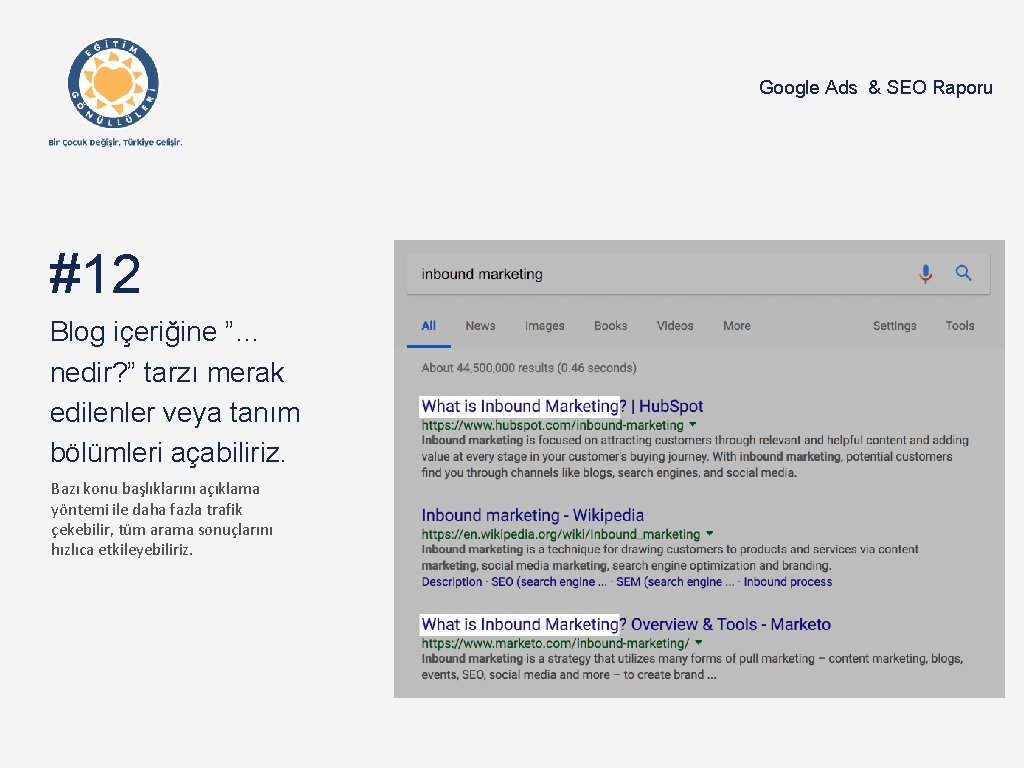The image size is (1024, 768).
Task: Click the inbound marketing search field
Action: pyautogui.click(x=698, y=274)
